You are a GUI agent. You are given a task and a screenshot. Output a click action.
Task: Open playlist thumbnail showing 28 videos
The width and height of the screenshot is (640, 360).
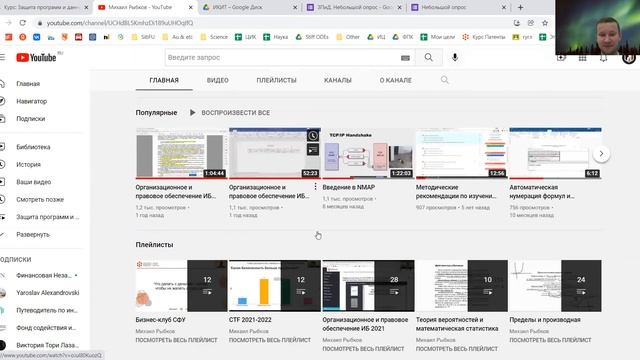pyautogui.click(x=368, y=286)
